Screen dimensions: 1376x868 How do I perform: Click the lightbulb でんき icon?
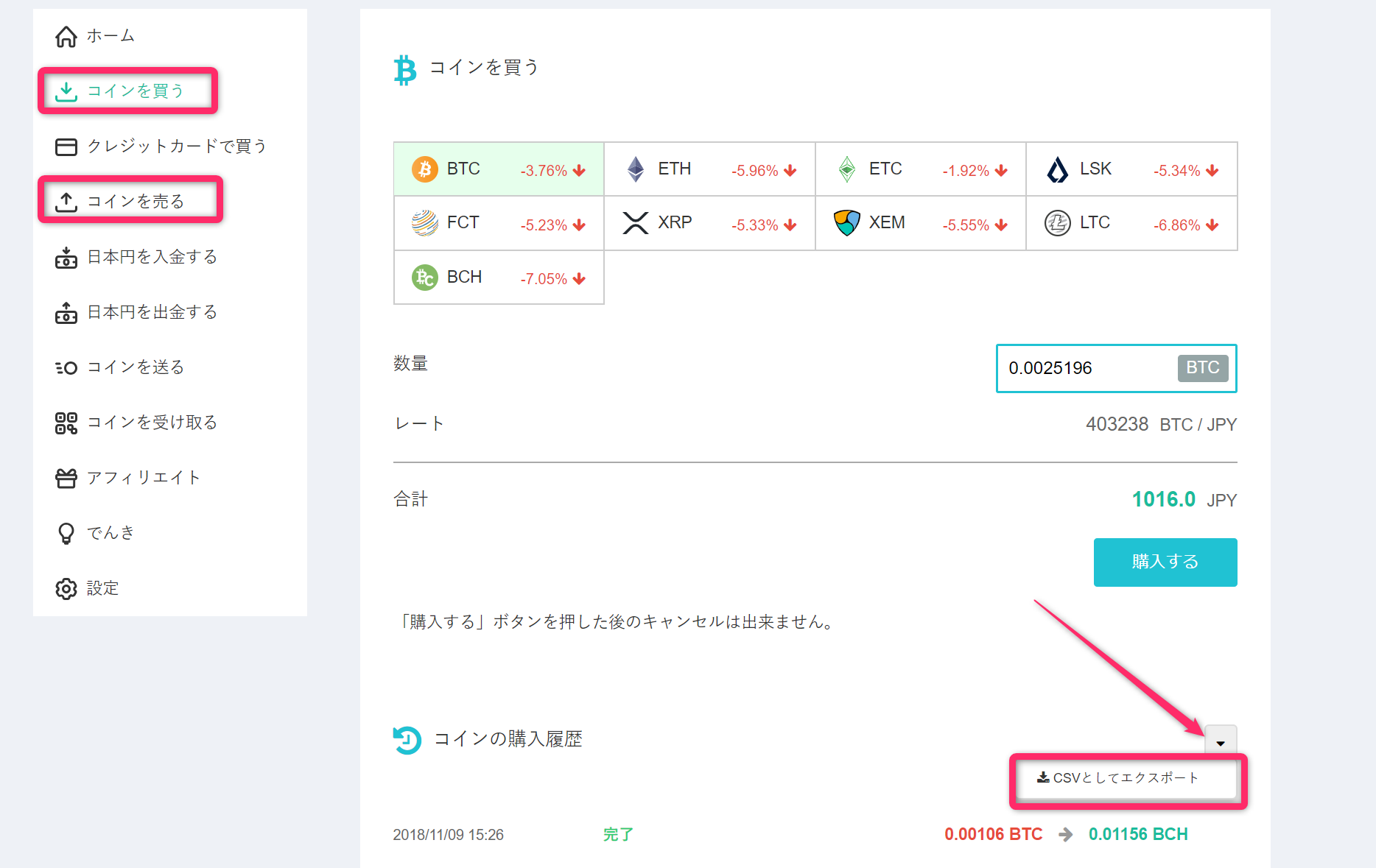(66, 533)
